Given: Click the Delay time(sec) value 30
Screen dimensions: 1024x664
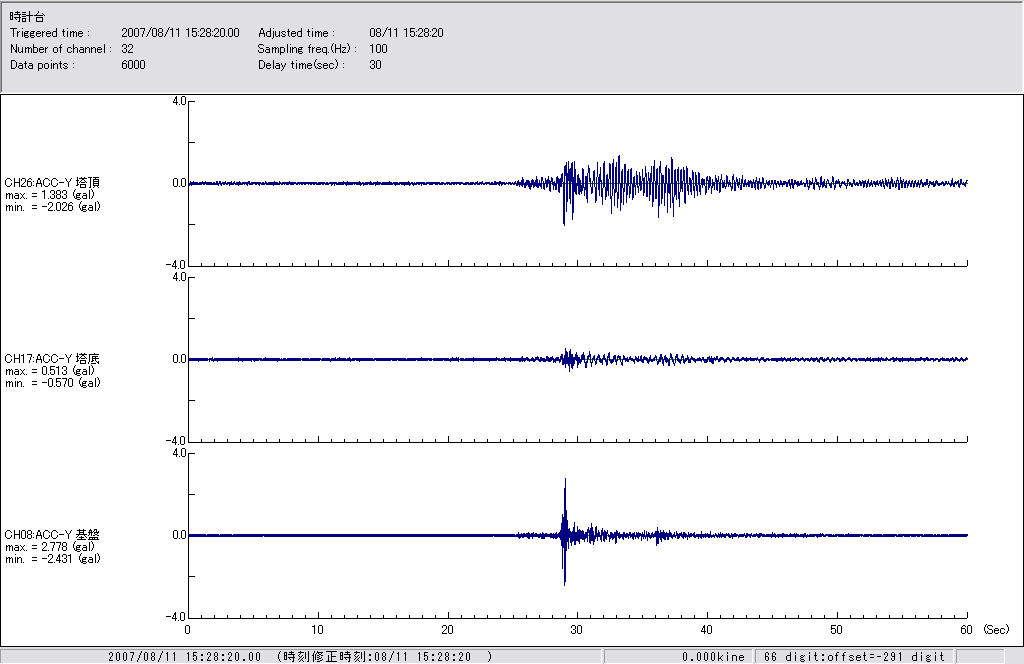Looking at the screenshot, I should click(375, 65).
